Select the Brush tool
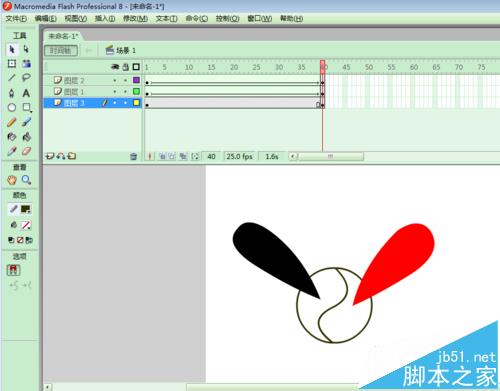 (x=26, y=122)
